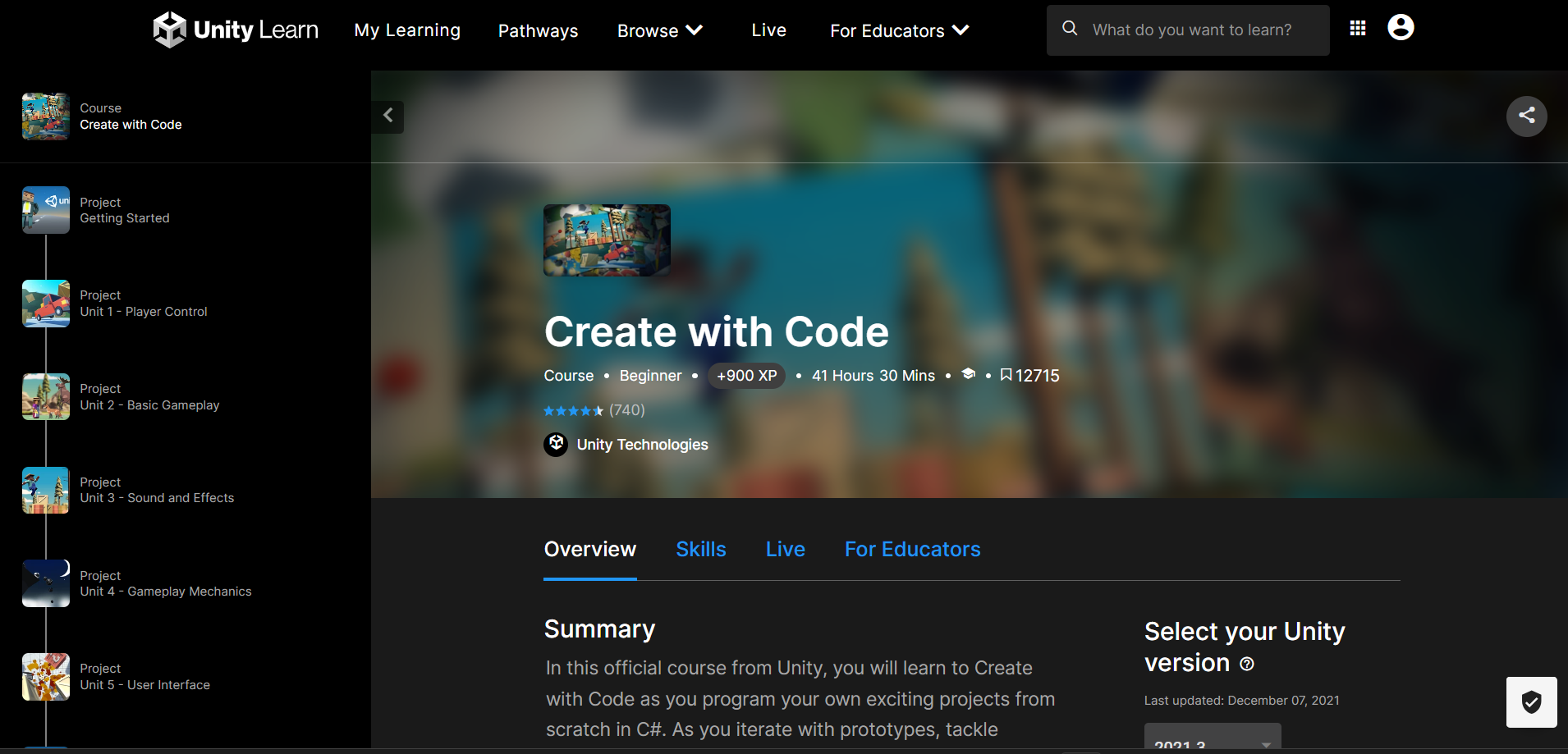
Task: Click the Unit 2 Basic Gameplay thumbnail
Action: tap(46, 397)
